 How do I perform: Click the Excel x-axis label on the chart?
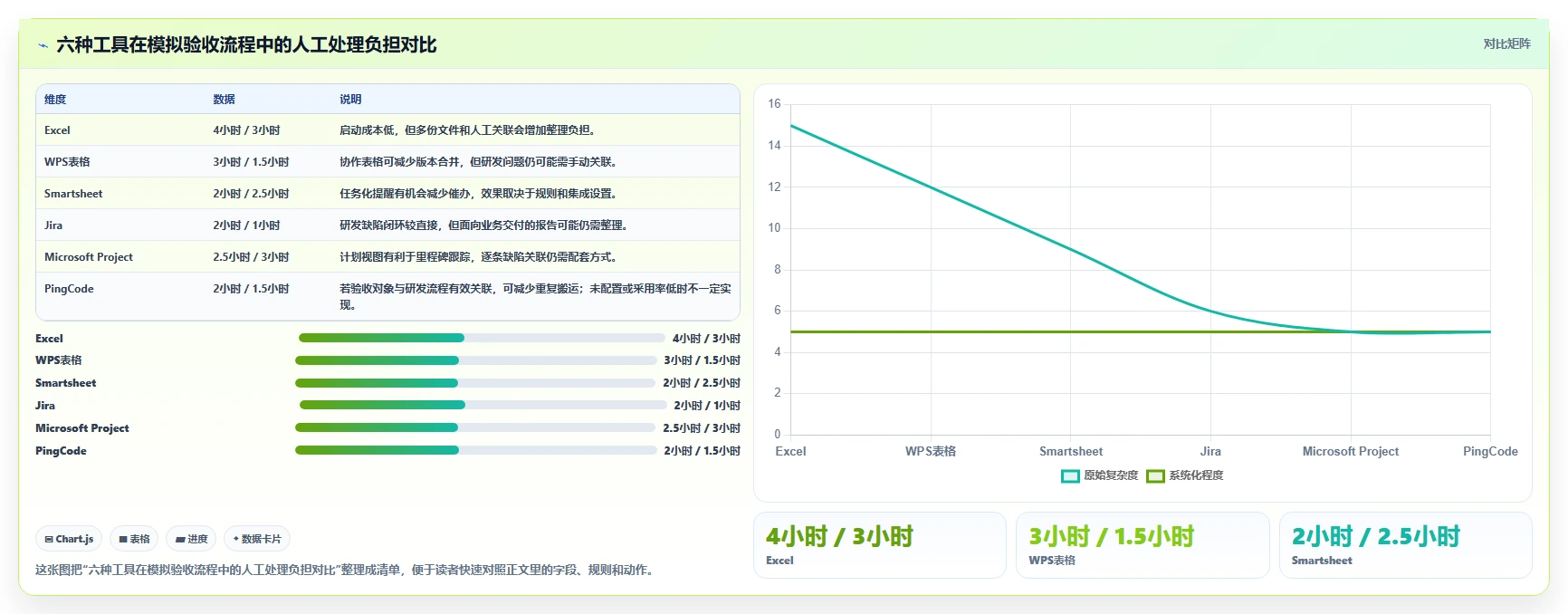click(x=790, y=451)
